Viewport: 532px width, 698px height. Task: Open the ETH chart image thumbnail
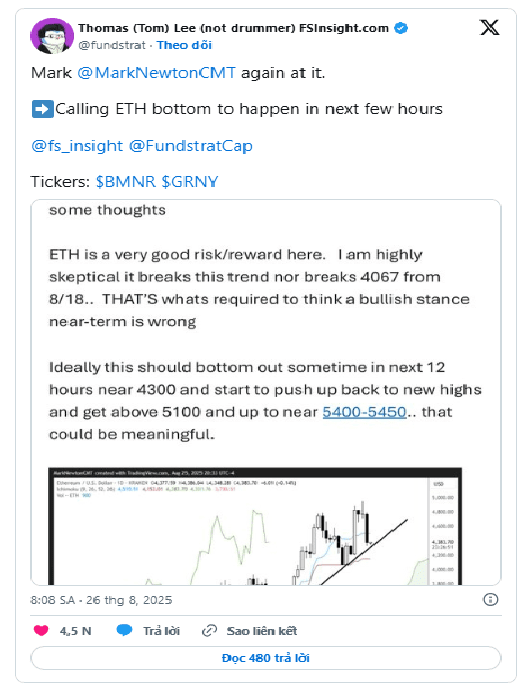click(255, 526)
